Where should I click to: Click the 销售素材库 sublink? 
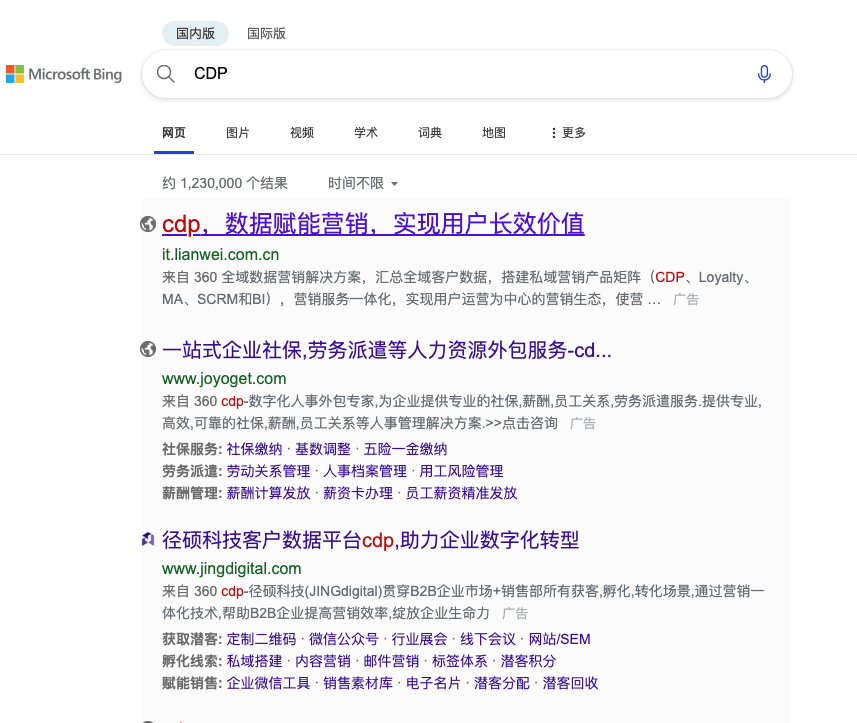(358, 683)
